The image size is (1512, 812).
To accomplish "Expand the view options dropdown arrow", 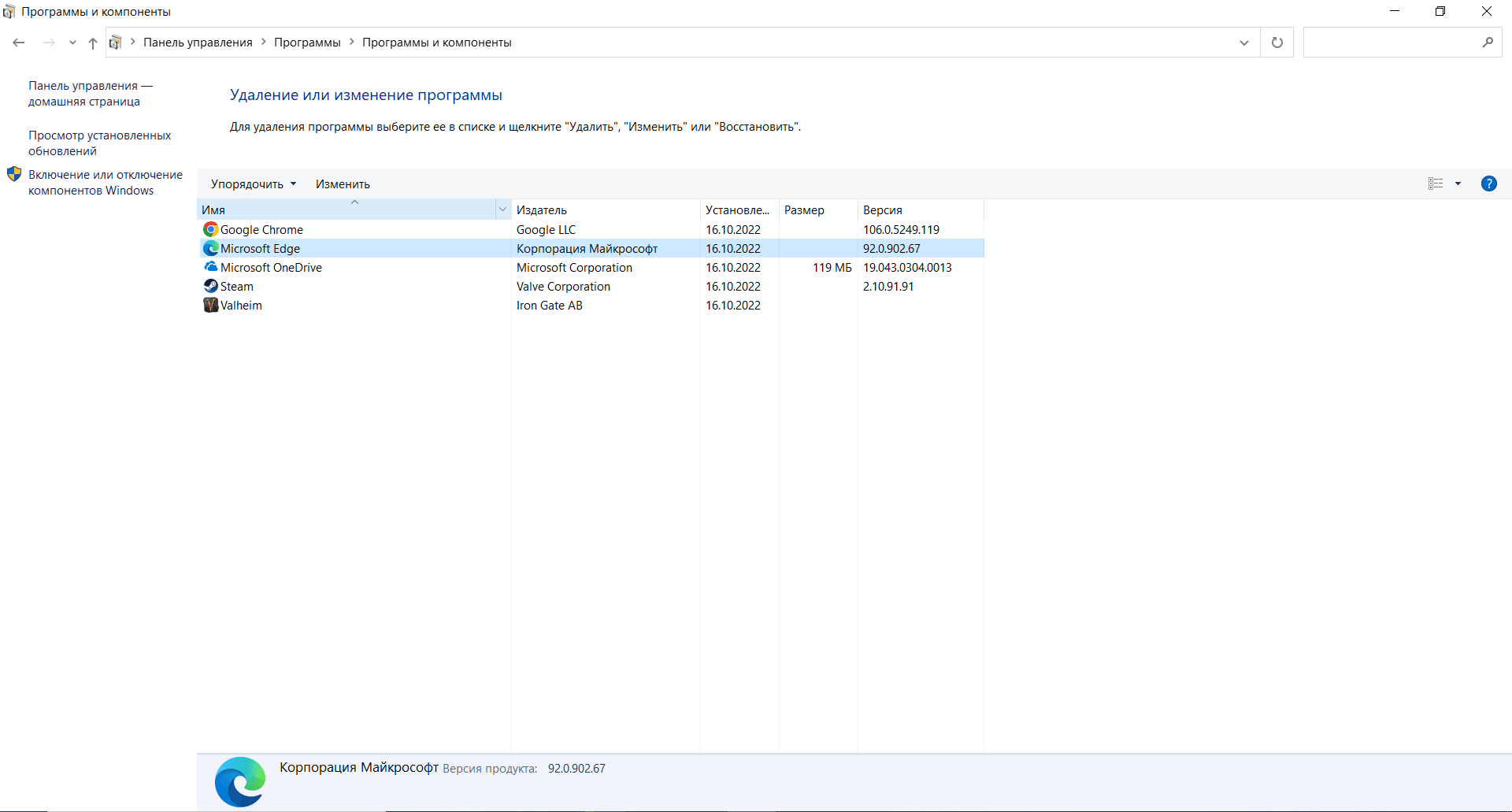I will tap(1458, 184).
